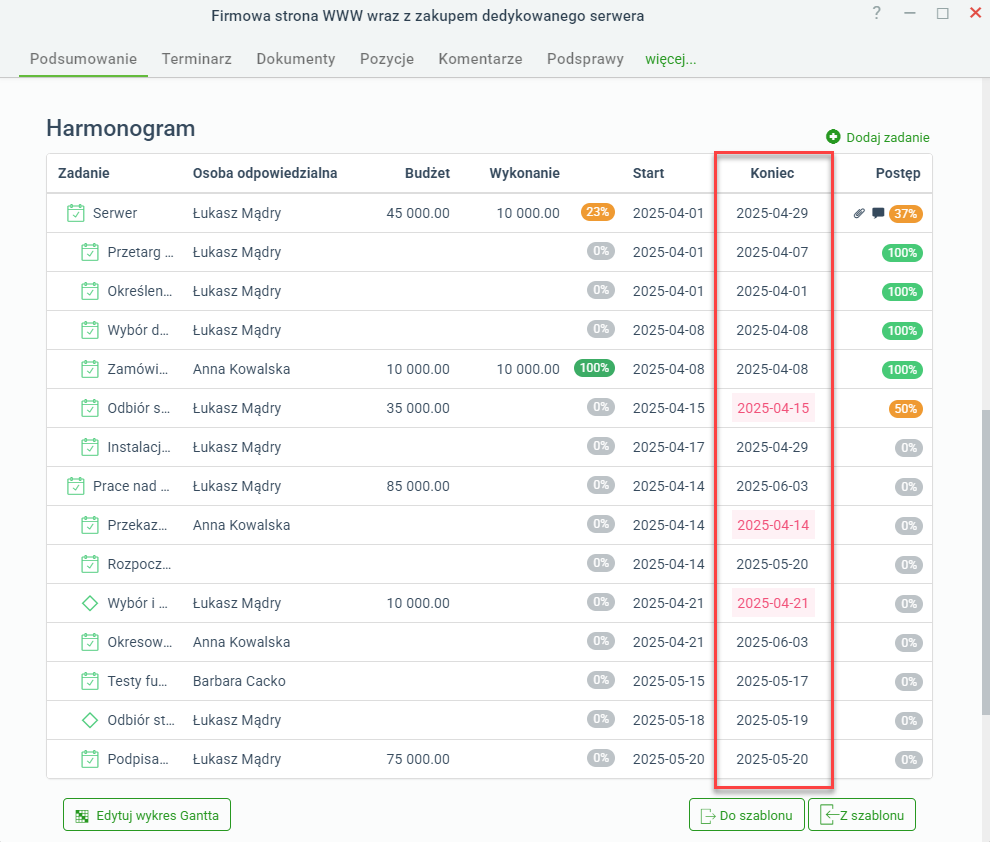Click the Do szablonu button
This screenshot has width=990, height=842.
[x=747, y=815]
